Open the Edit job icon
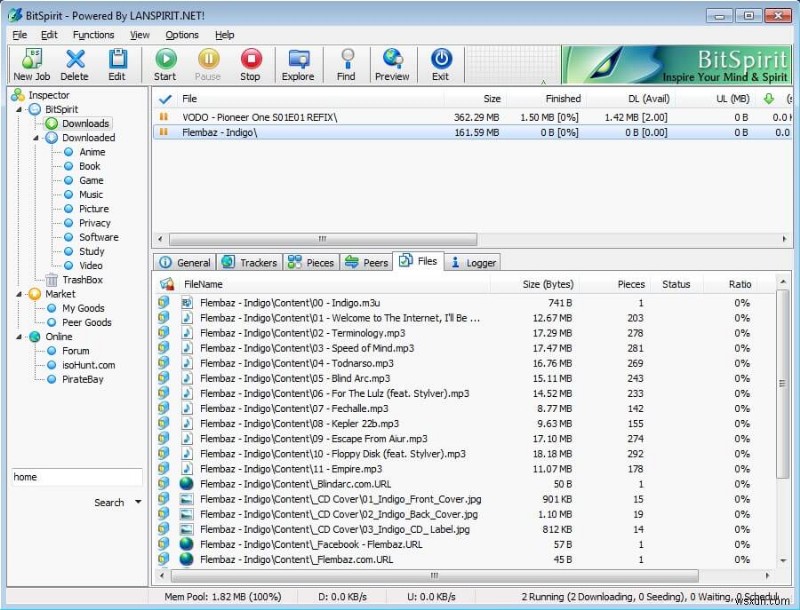This screenshot has width=800, height=610. [x=117, y=63]
